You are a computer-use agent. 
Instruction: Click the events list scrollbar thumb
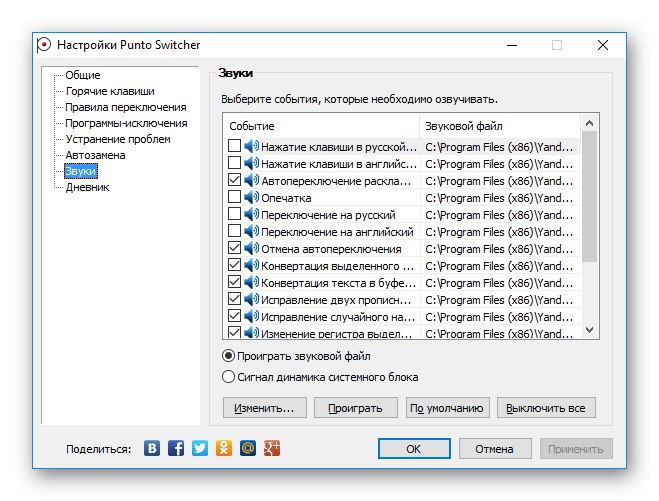589,196
